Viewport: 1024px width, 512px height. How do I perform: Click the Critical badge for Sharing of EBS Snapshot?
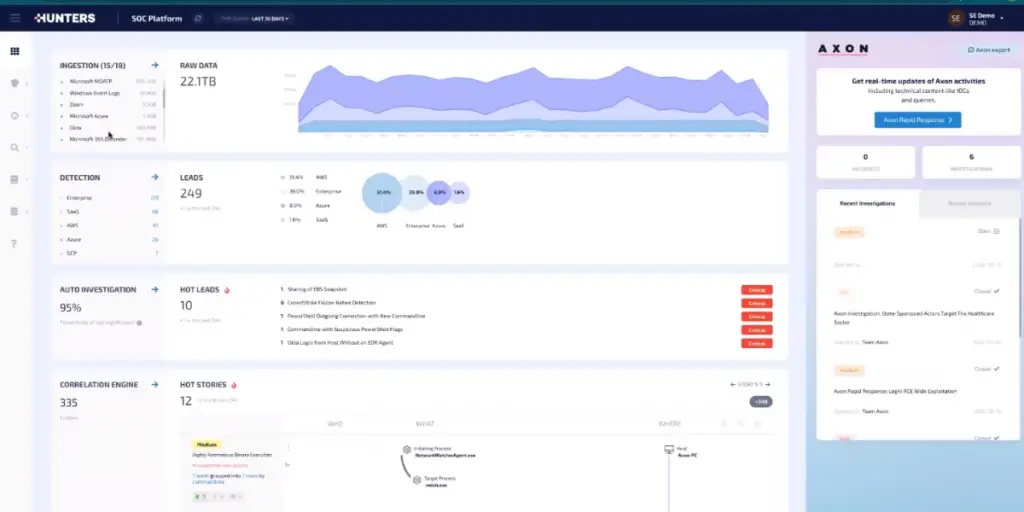click(757, 290)
